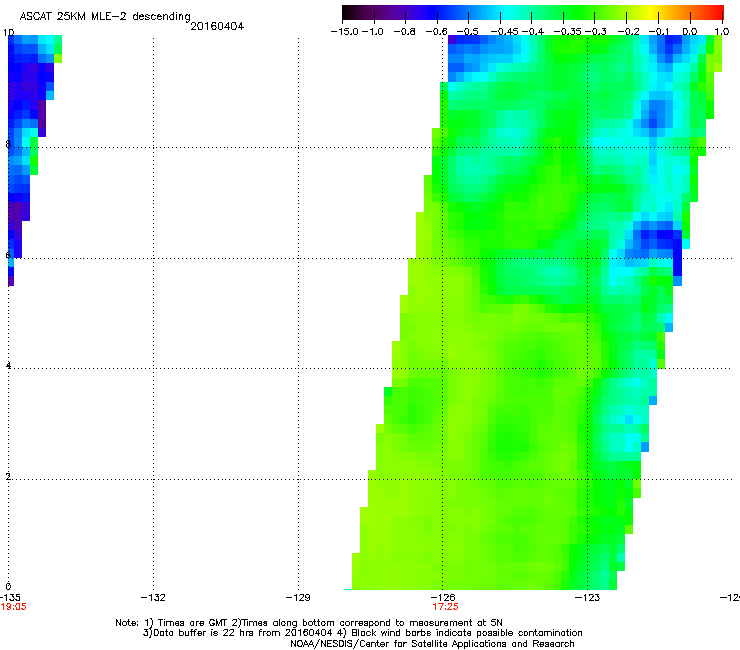
Task: Click the longitude label '-126'
Action: pos(443,598)
